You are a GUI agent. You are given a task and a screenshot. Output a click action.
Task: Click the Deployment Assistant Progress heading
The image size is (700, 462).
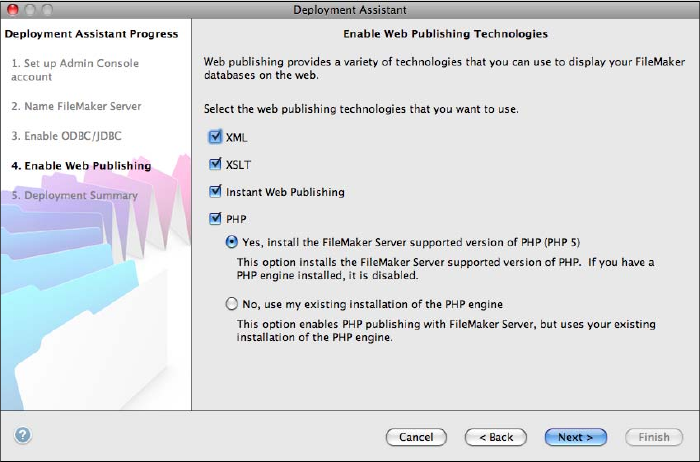92,34
